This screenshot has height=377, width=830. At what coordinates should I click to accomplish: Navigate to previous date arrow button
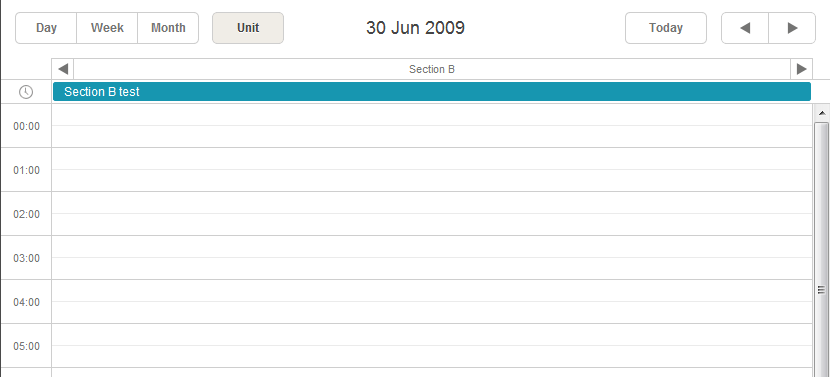point(745,28)
